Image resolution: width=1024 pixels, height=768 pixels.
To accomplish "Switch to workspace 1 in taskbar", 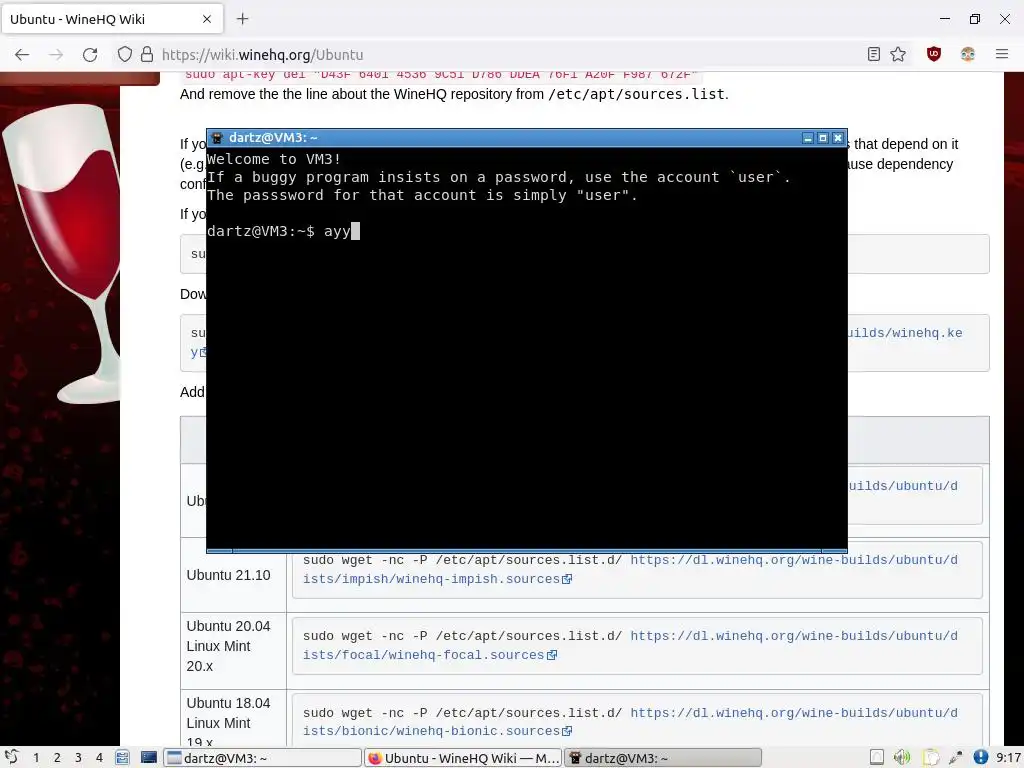I will tap(36, 758).
